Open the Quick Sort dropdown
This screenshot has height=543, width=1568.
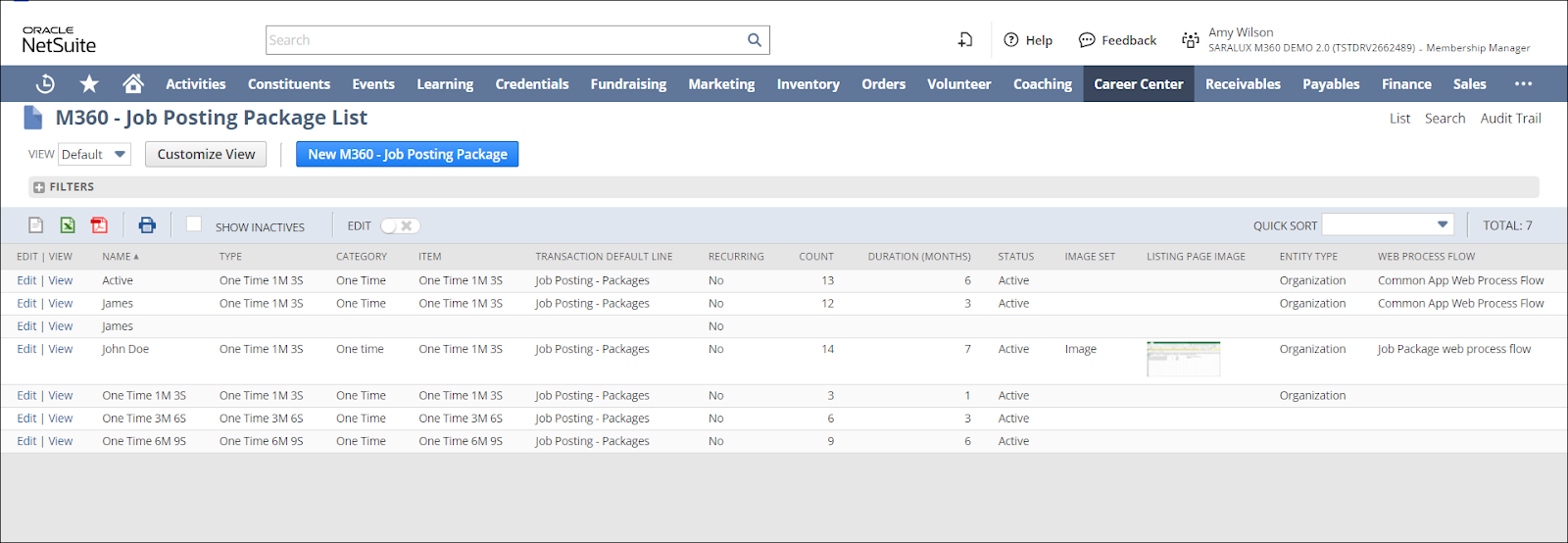point(1387,224)
